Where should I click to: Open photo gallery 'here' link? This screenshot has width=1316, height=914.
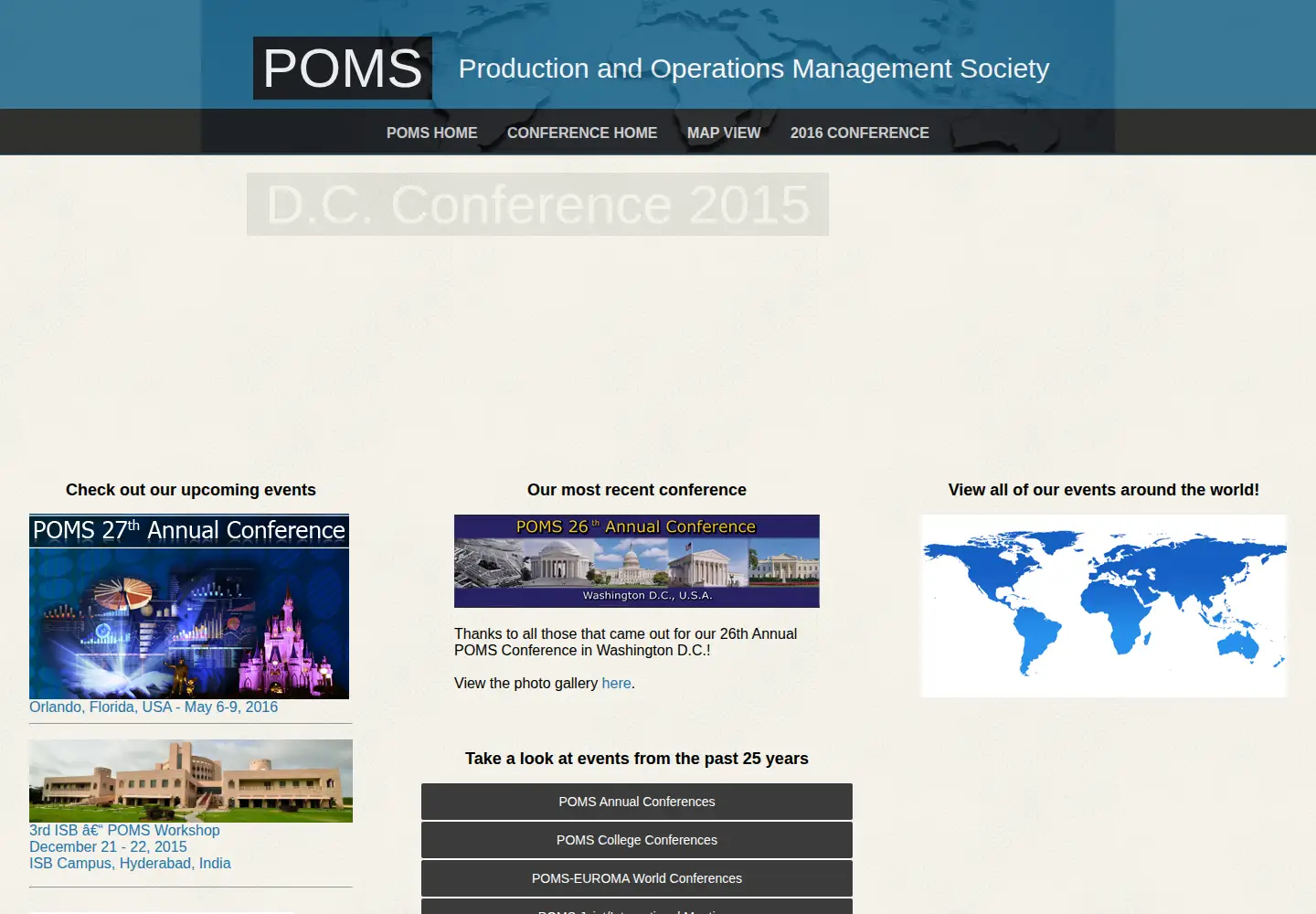point(616,683)
